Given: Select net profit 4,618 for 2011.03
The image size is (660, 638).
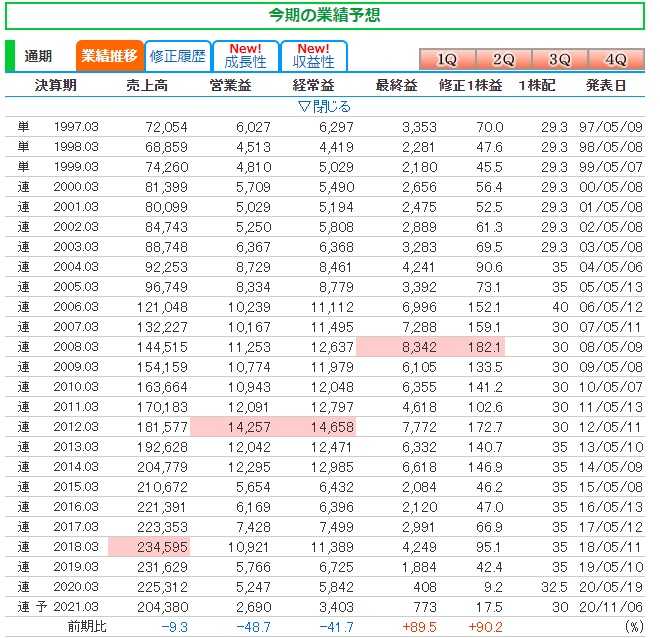Looking at the screenshot, I should tap(419, 407).
